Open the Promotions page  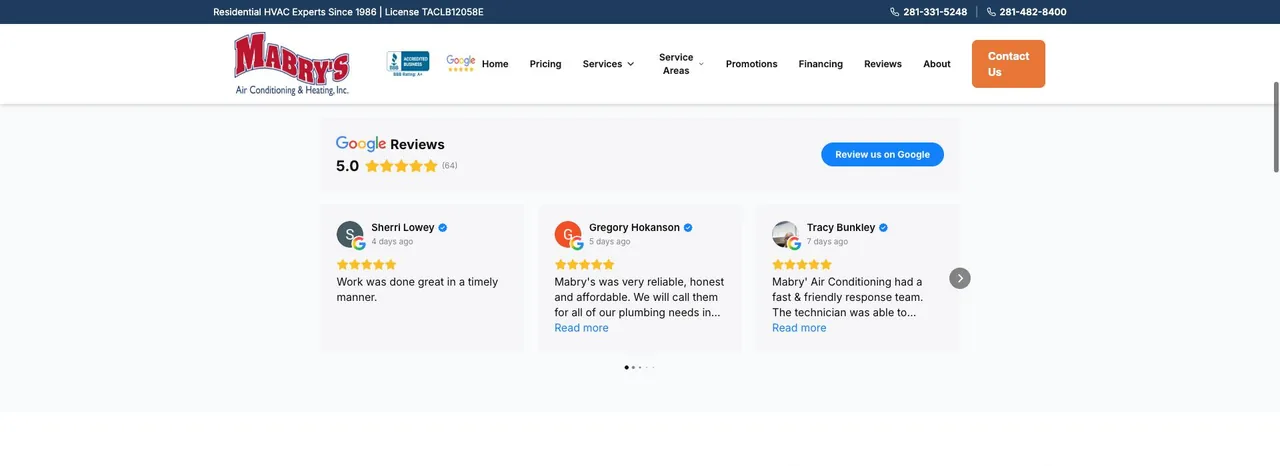[752, 64]
